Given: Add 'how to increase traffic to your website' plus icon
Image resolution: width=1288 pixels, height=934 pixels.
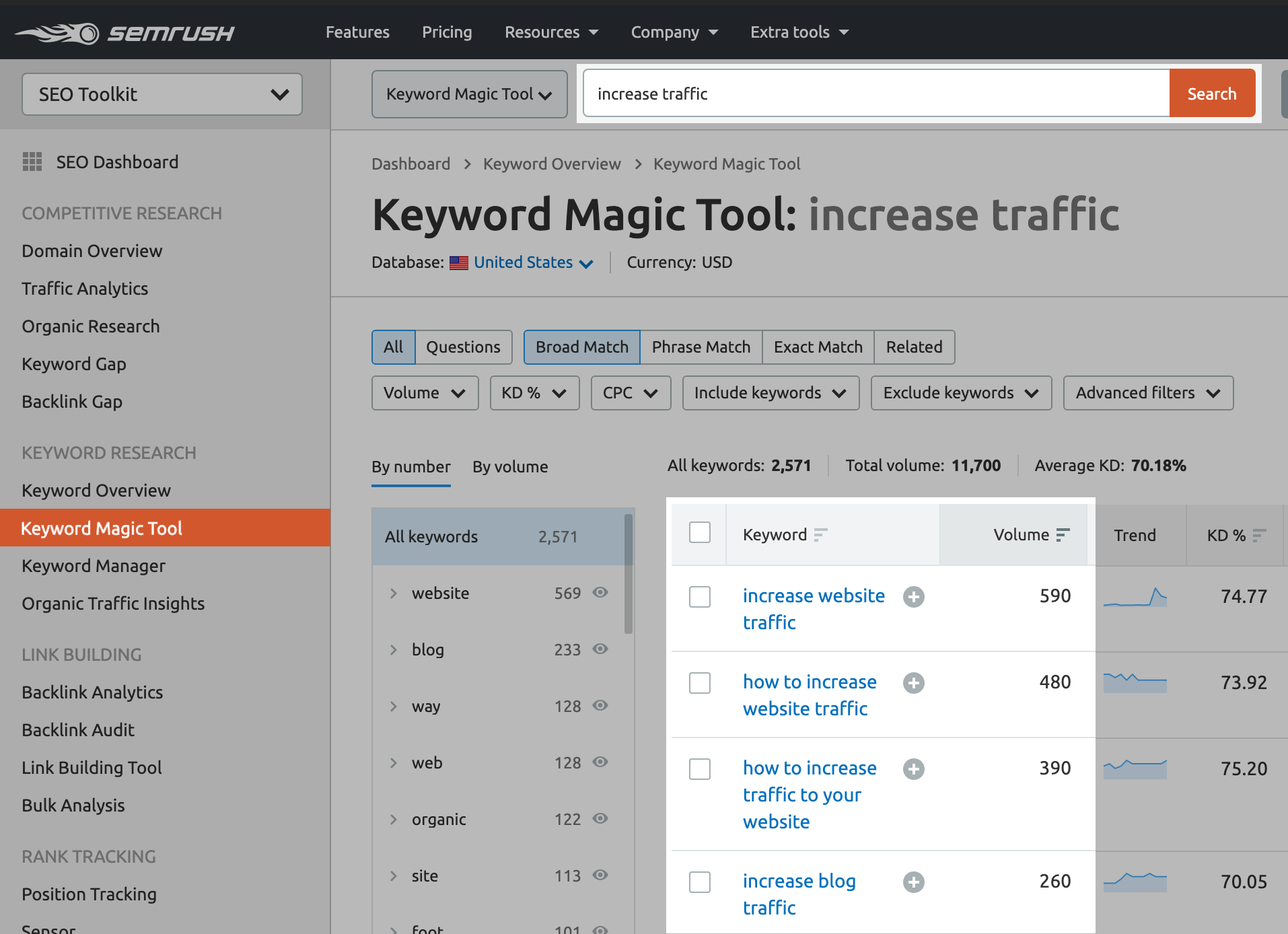Looking at the screenshot, I should pos(913,769).
